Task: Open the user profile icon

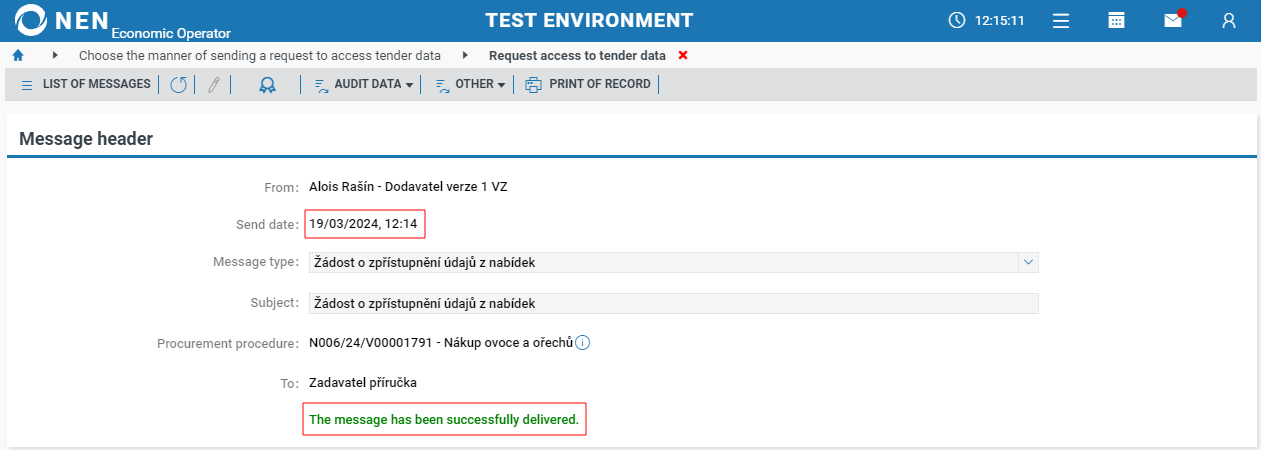Action: 1229,20
